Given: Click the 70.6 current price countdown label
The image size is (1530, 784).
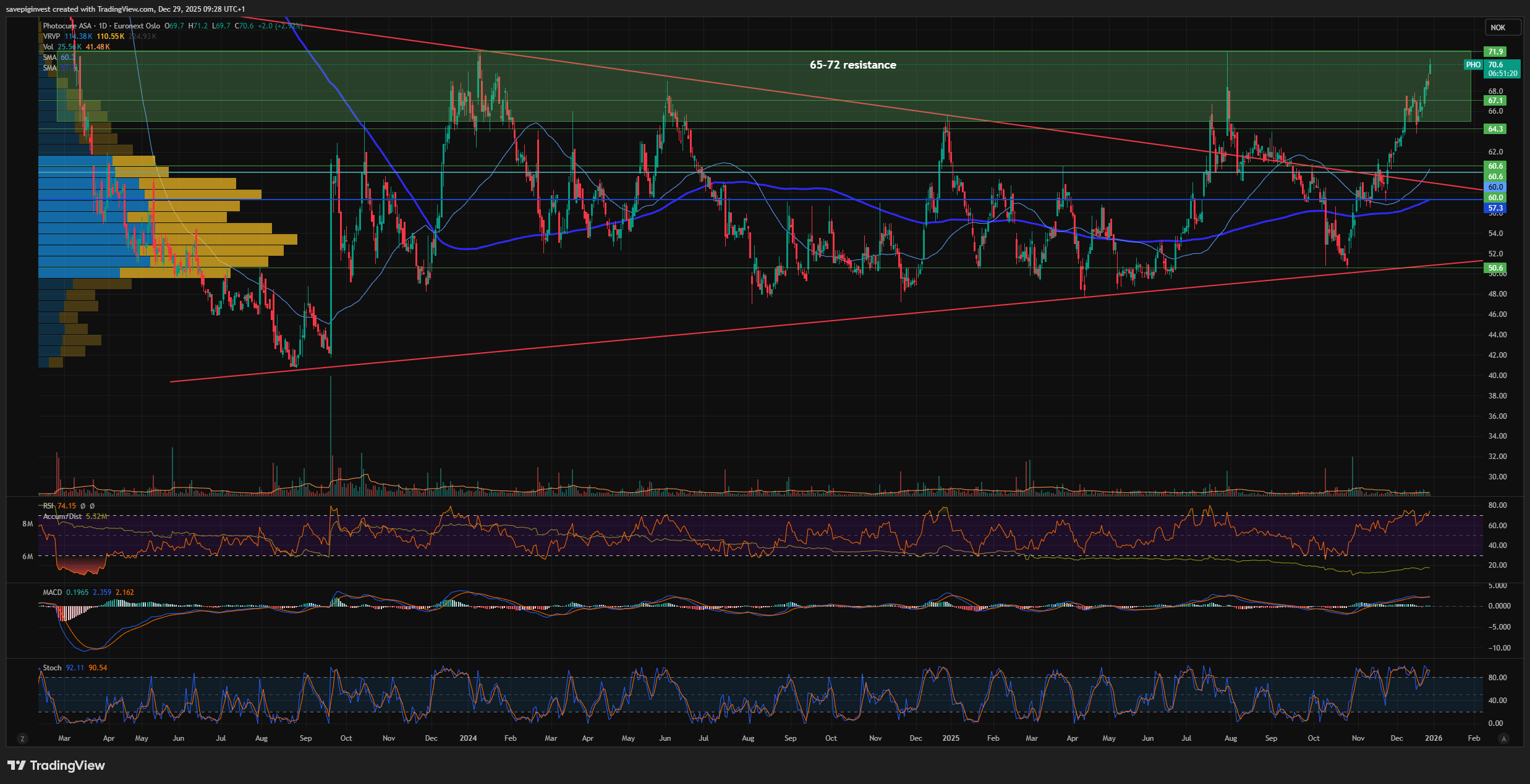Looking at the screenshot, I should (1503, 69).
